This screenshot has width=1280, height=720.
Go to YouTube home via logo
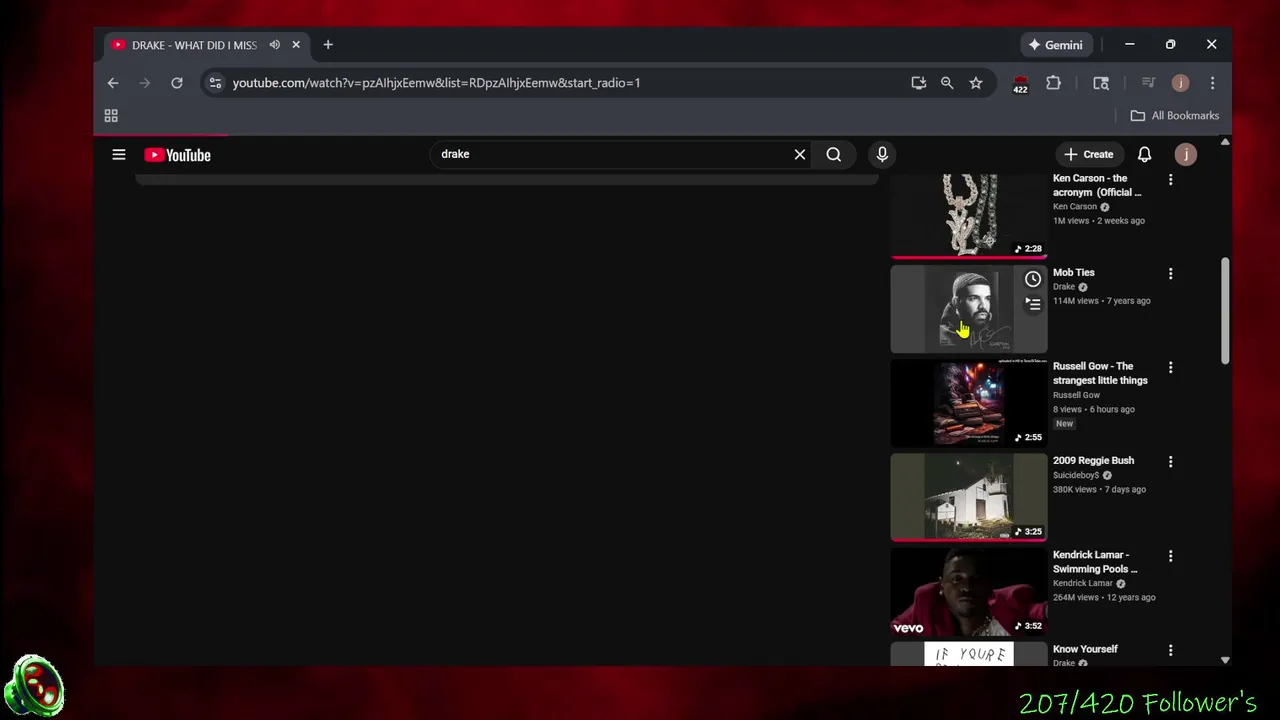click(177, 155)
